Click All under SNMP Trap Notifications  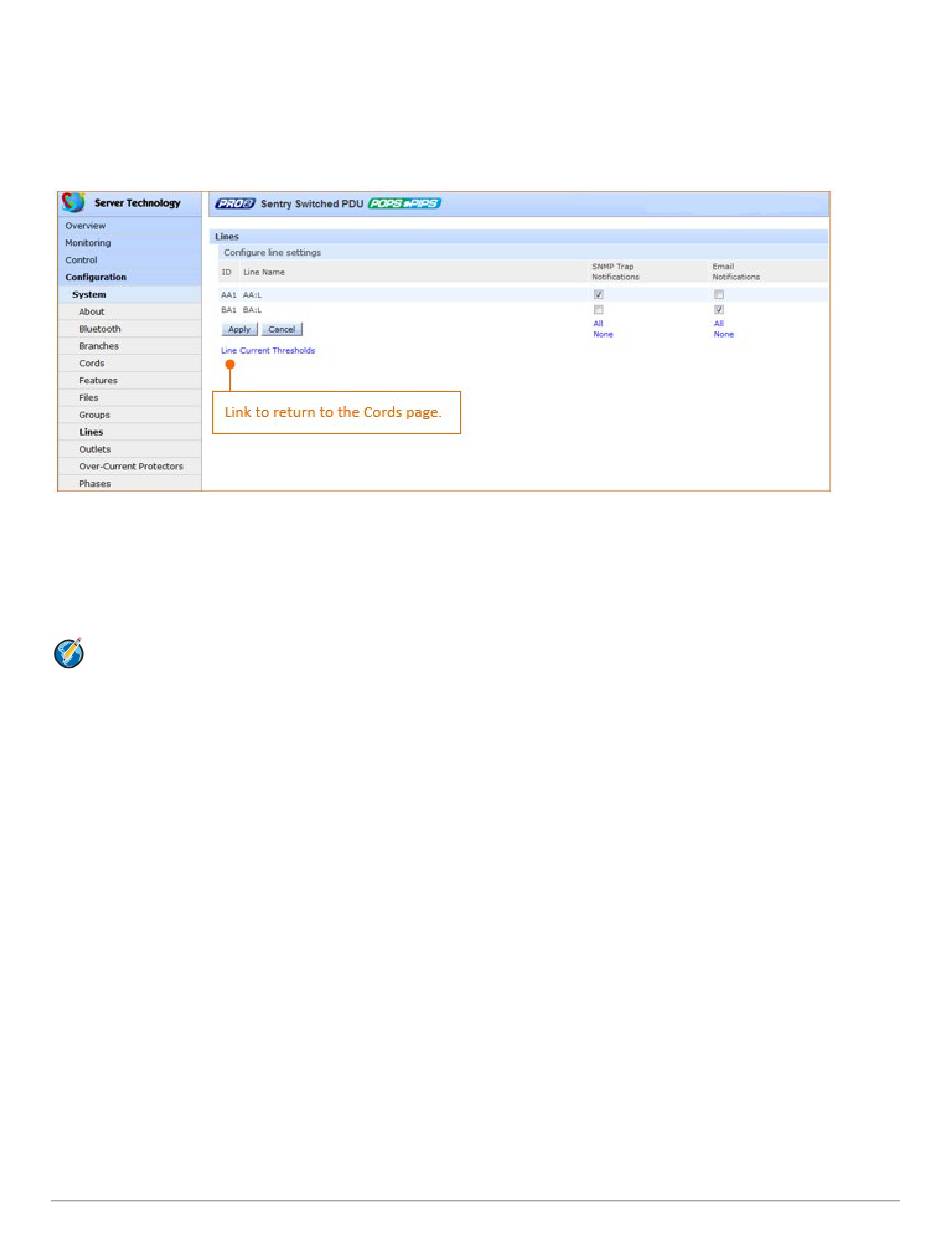coord(598,323)
